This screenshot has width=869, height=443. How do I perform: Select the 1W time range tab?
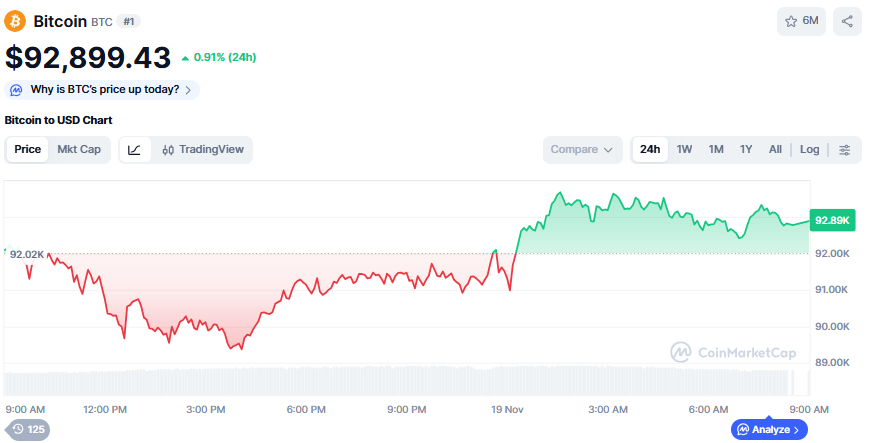click(684, 150)
